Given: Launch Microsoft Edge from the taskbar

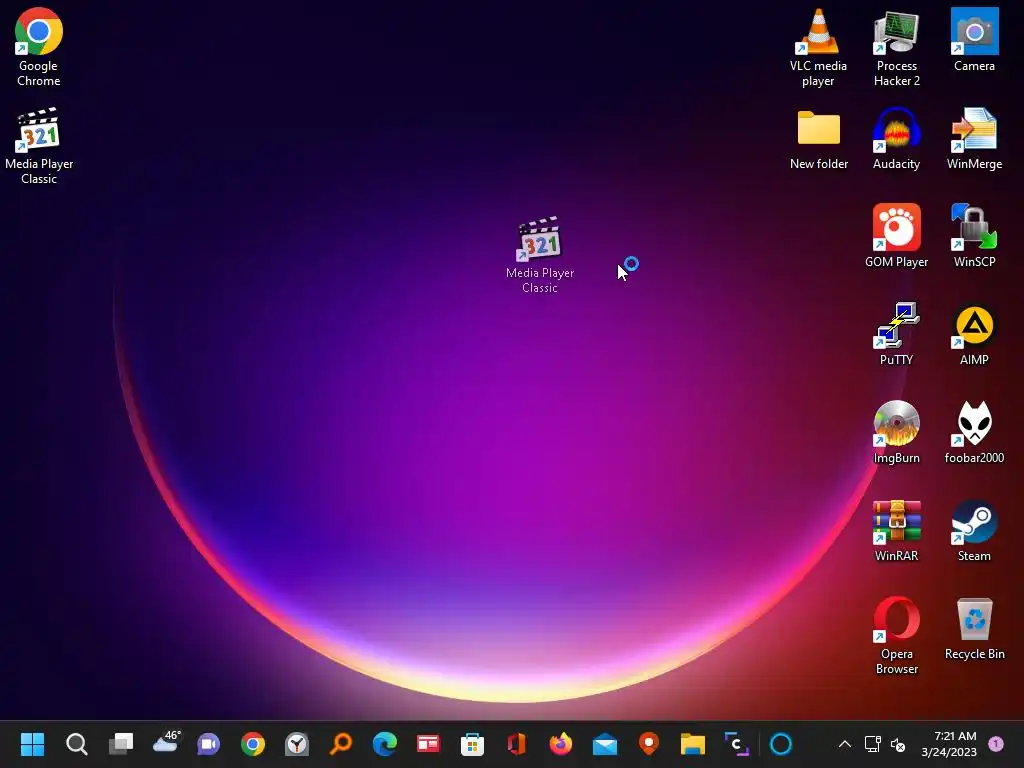Looking at the screenshot, I should (x=385, y=744).
